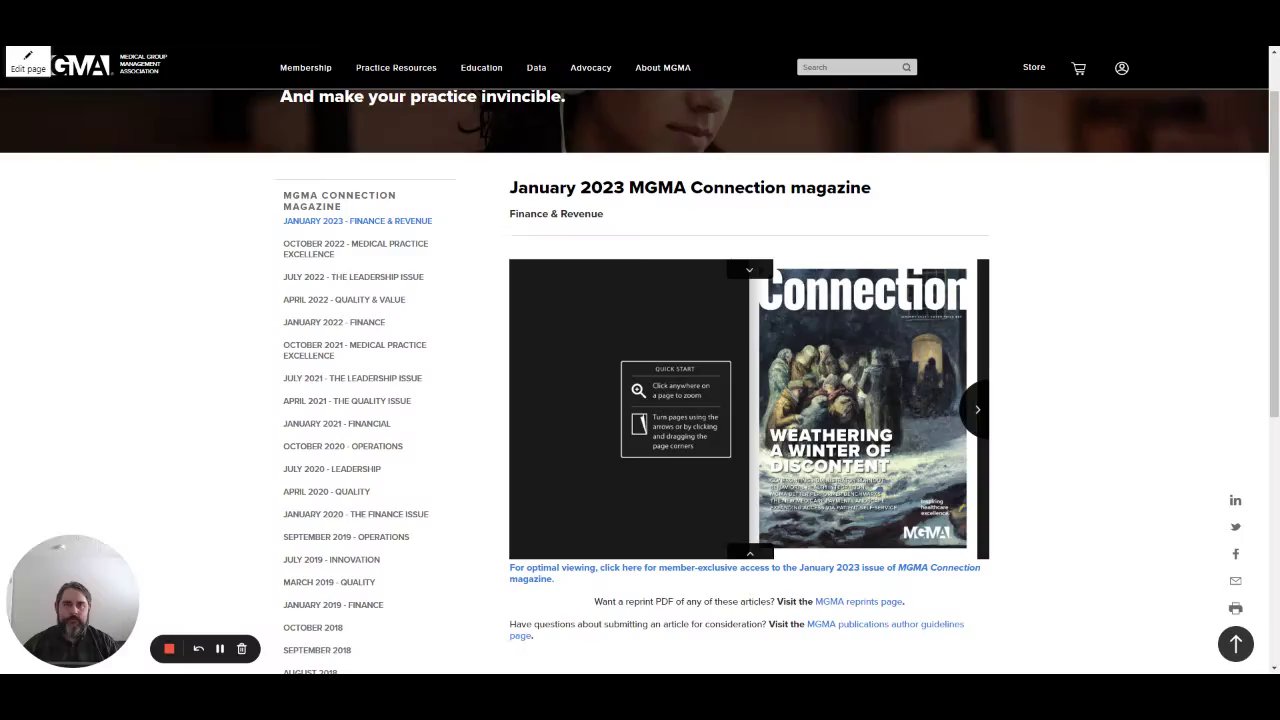
Task: Share page by email envelope icon
Action: click(x=1235, y=581)
